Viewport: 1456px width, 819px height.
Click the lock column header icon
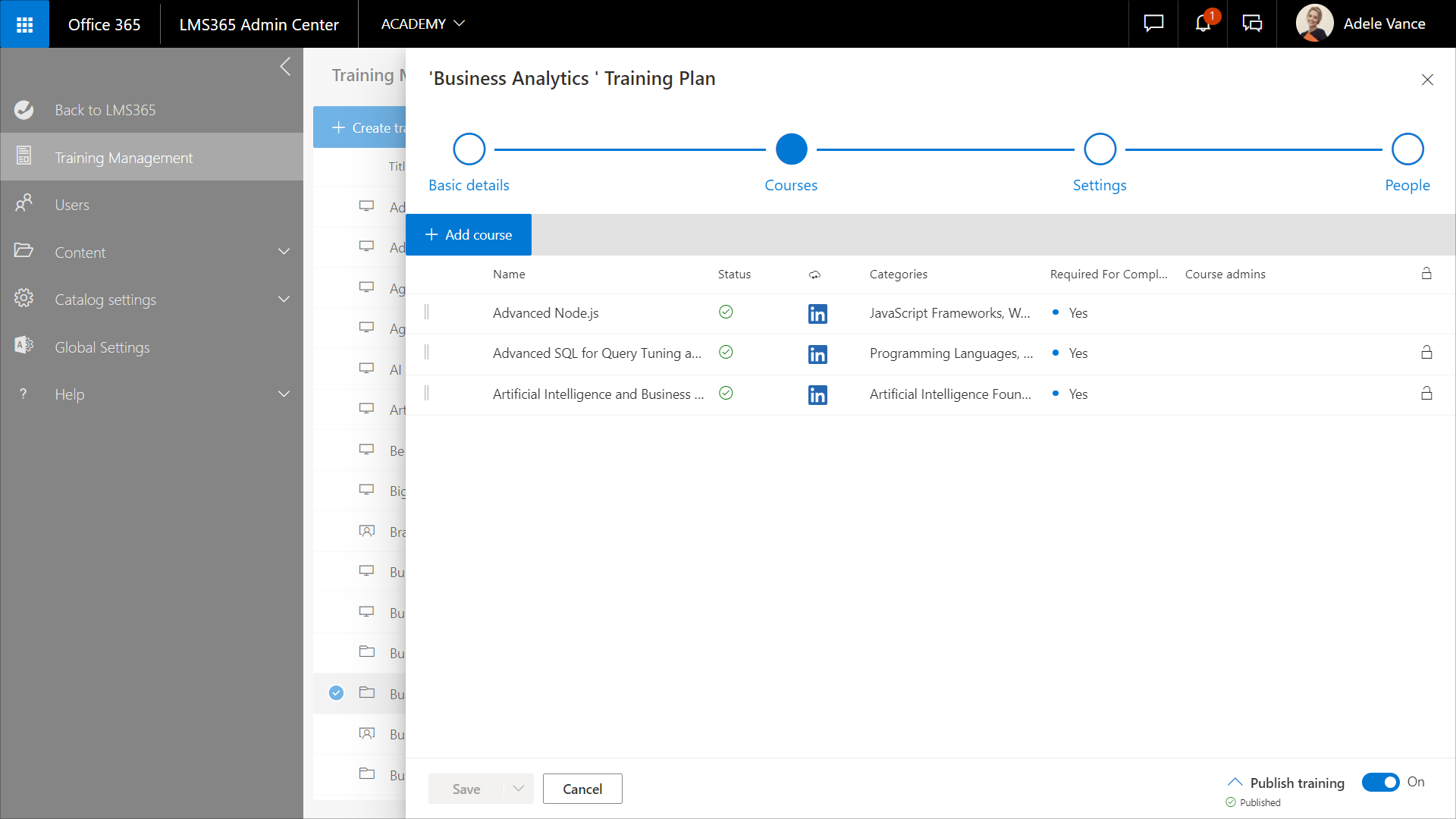(1426, 273)
